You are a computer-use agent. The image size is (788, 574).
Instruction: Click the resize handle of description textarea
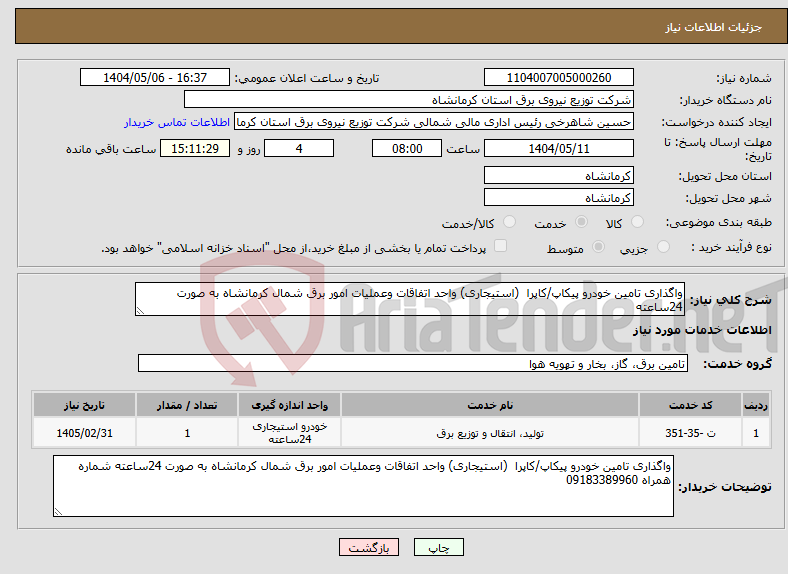point(140,311)
